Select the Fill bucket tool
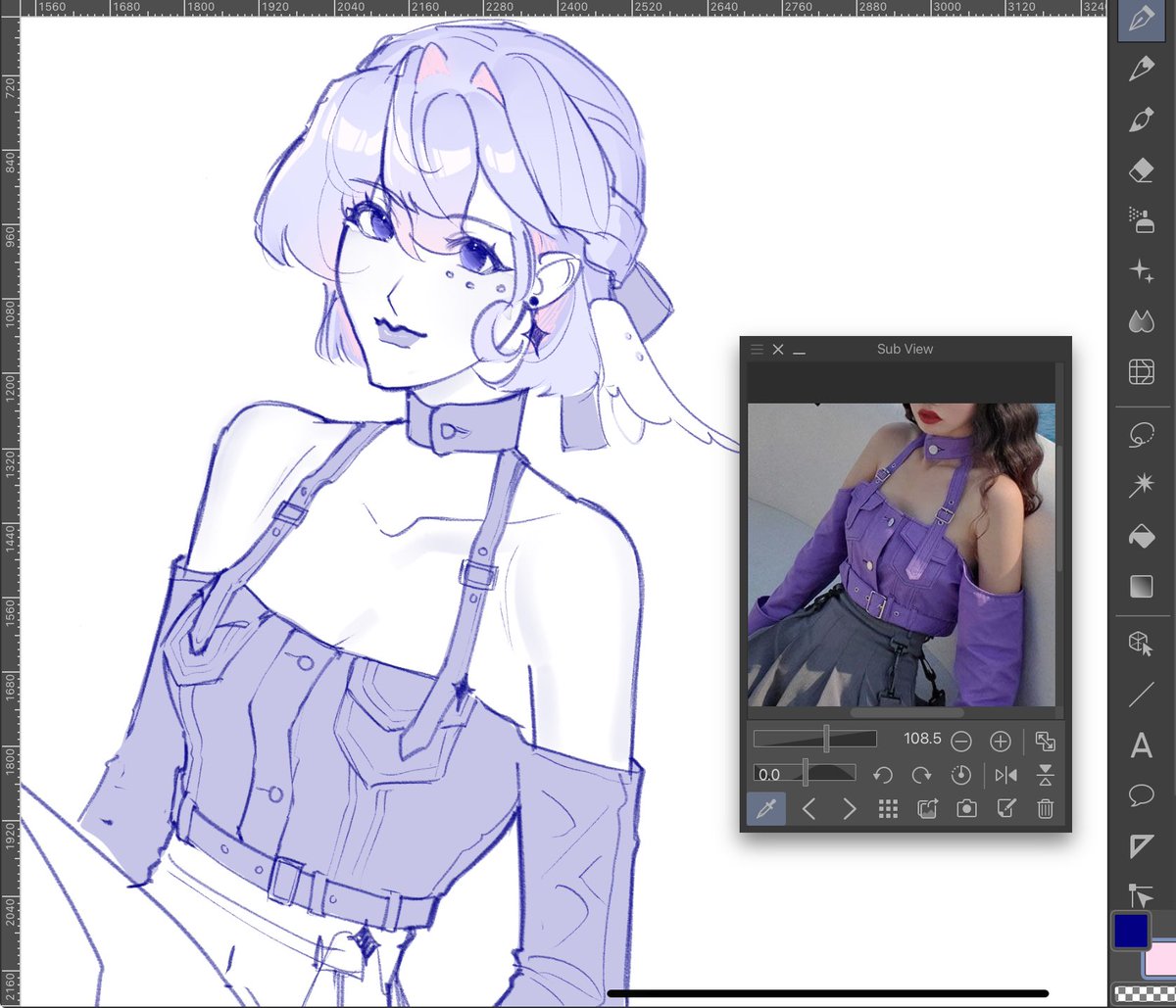Image resolution: width=1176 pixels, height=1008 pixels. (1142, 536)
